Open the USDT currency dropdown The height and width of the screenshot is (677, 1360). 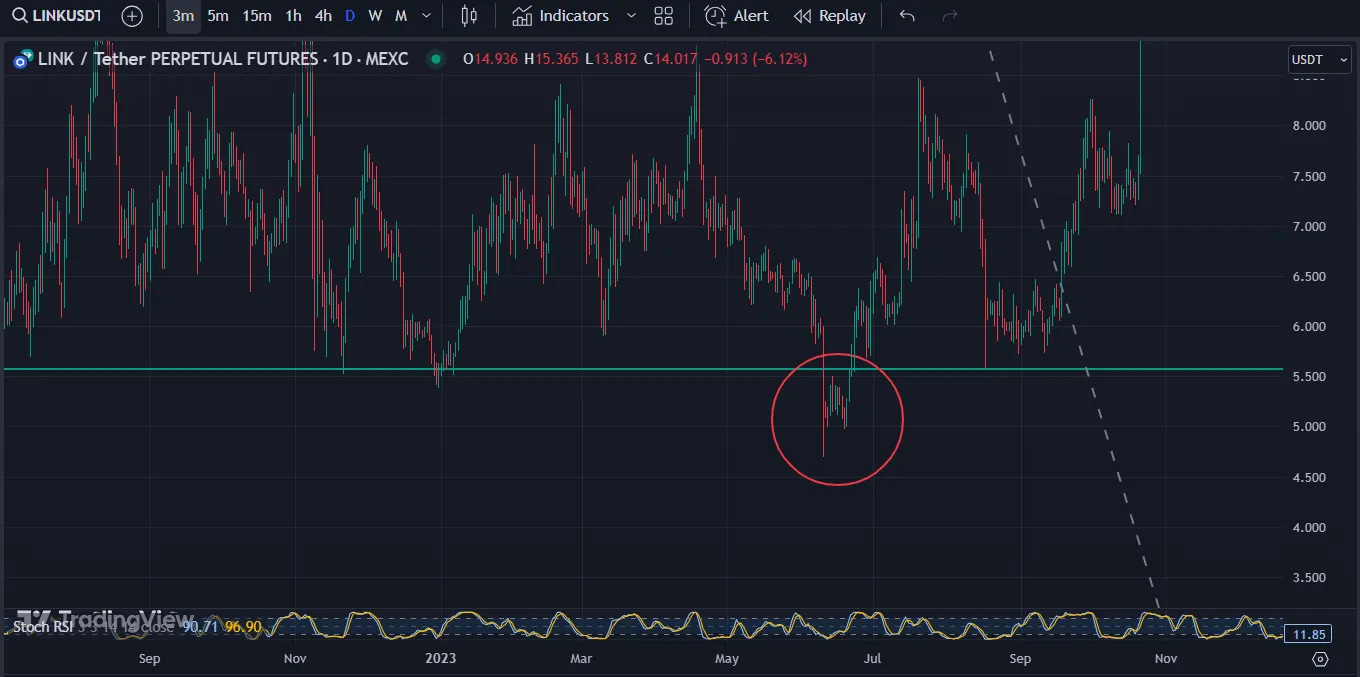[1318, 59]
